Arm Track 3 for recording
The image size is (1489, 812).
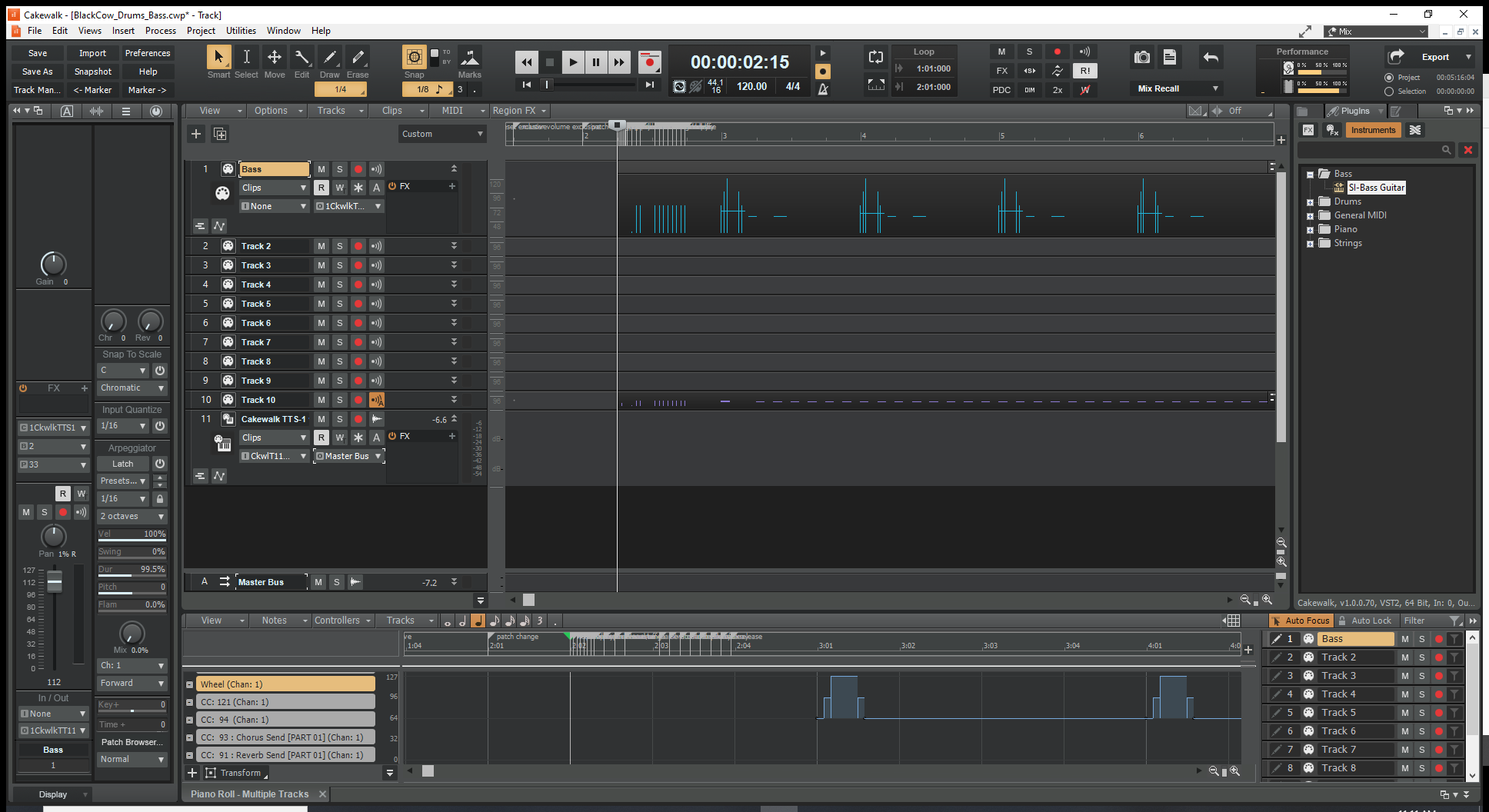(x=358, y=265)
